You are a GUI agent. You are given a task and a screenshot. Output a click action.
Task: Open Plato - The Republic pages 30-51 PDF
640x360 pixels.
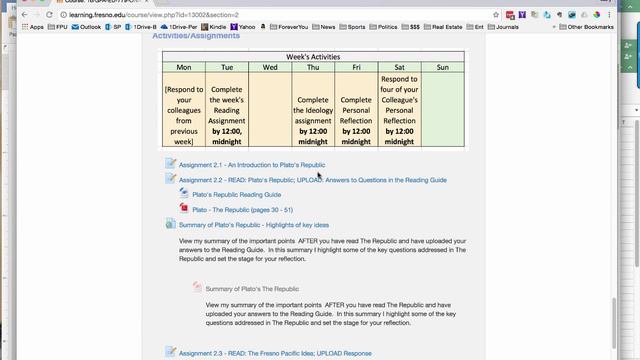pos(242,210)
